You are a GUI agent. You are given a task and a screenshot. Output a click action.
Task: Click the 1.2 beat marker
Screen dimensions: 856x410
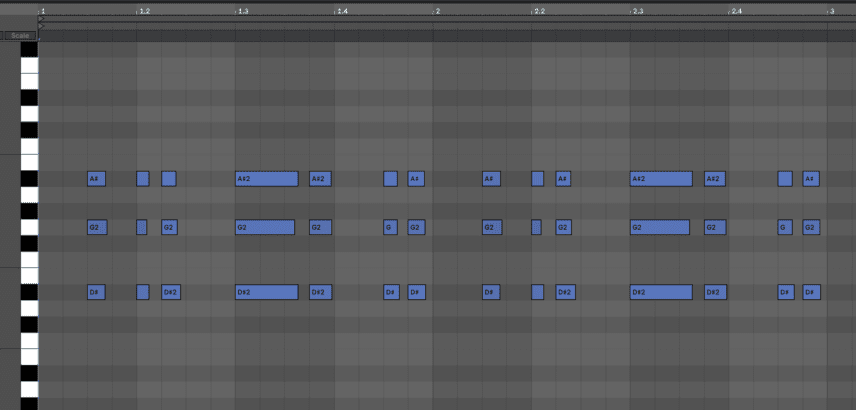144,11
